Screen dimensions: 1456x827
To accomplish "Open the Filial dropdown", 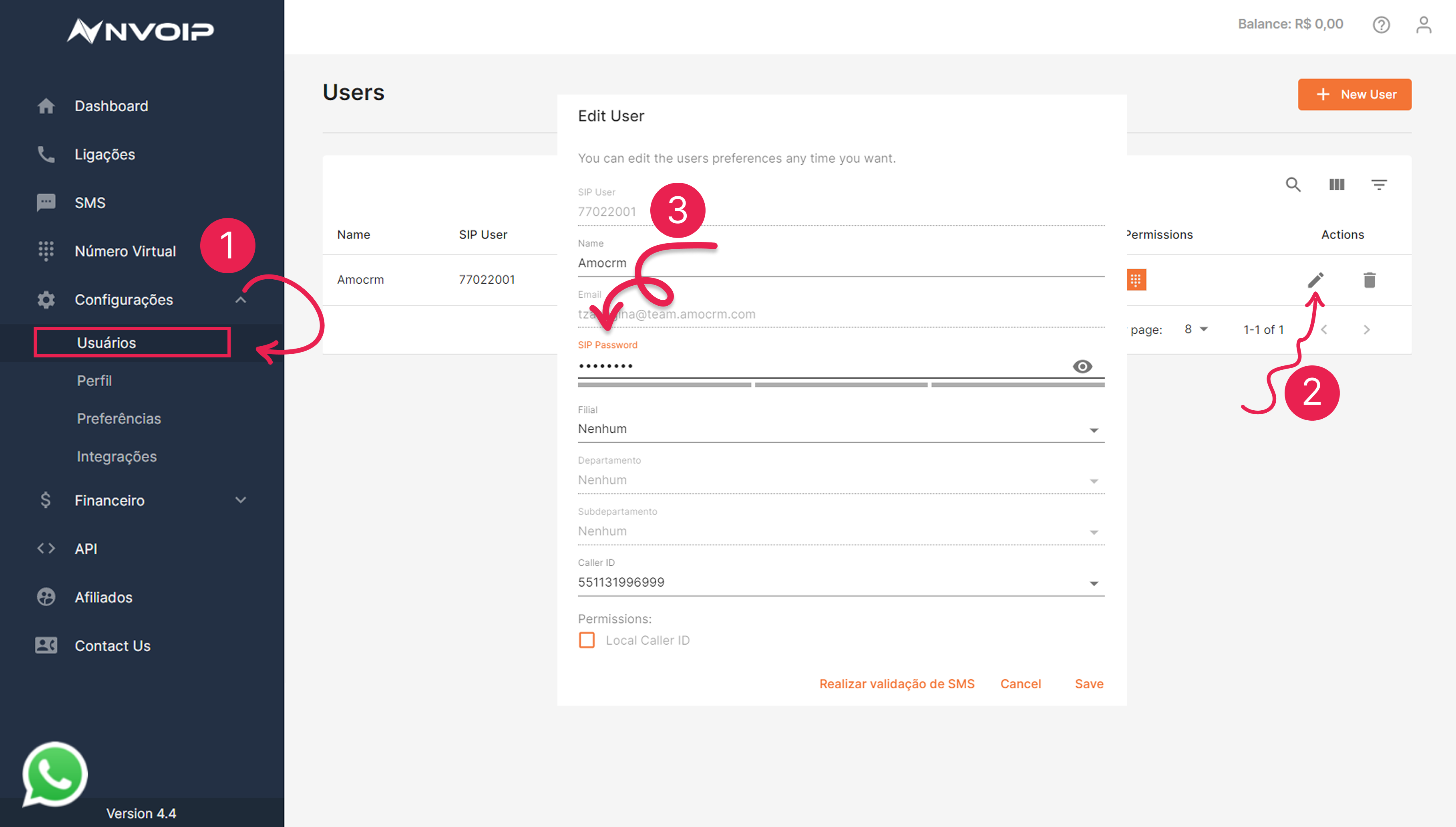I will click(841, 430).
